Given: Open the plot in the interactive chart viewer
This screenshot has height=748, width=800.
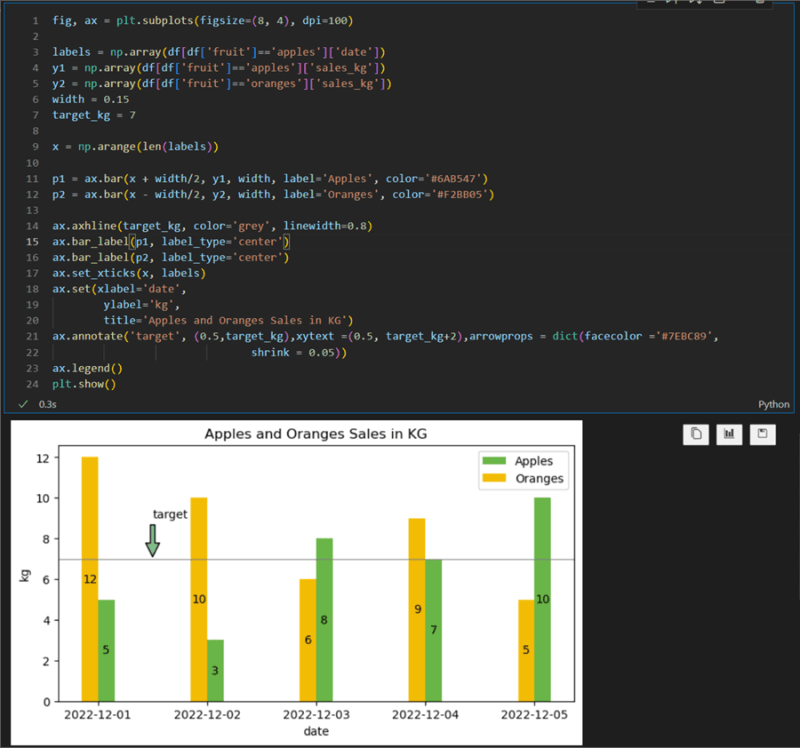Looking at the screenshot, I should (728, 434).
